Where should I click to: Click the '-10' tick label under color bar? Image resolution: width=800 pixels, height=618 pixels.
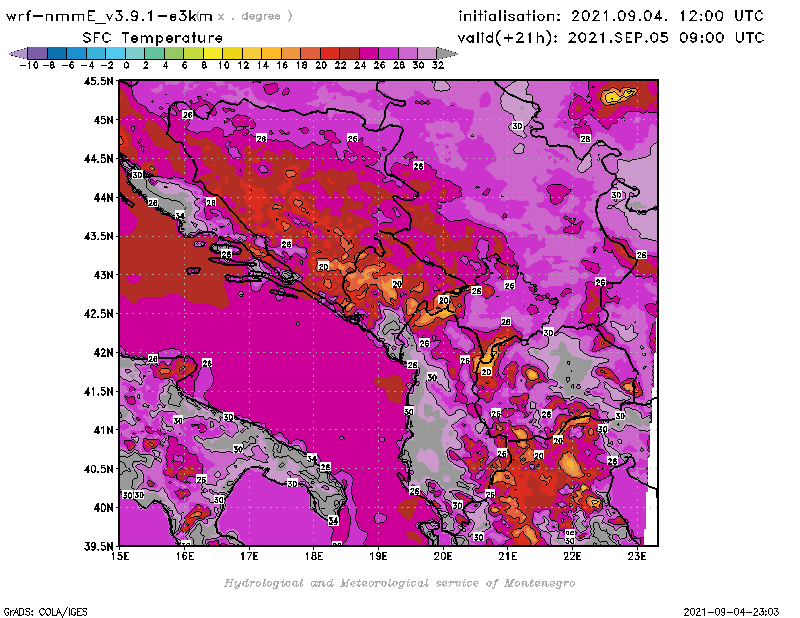point(29,65)
